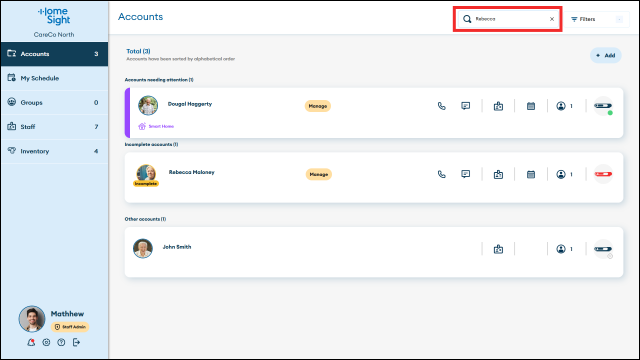Click the CareCo North organization label

click(54, 35)
